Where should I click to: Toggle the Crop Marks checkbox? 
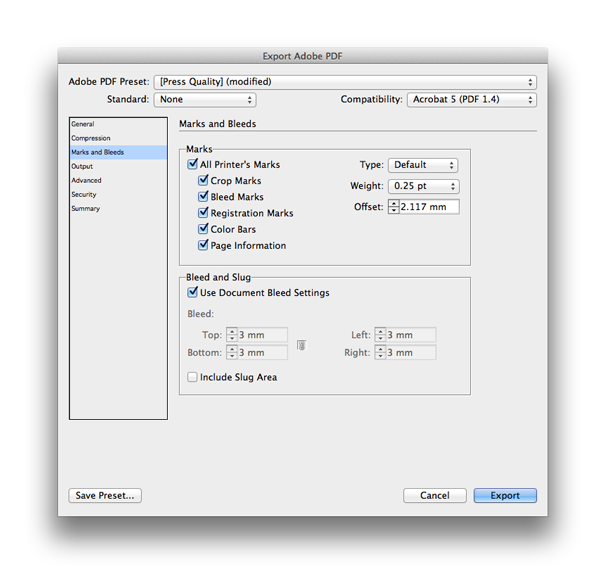pos(203,180)
